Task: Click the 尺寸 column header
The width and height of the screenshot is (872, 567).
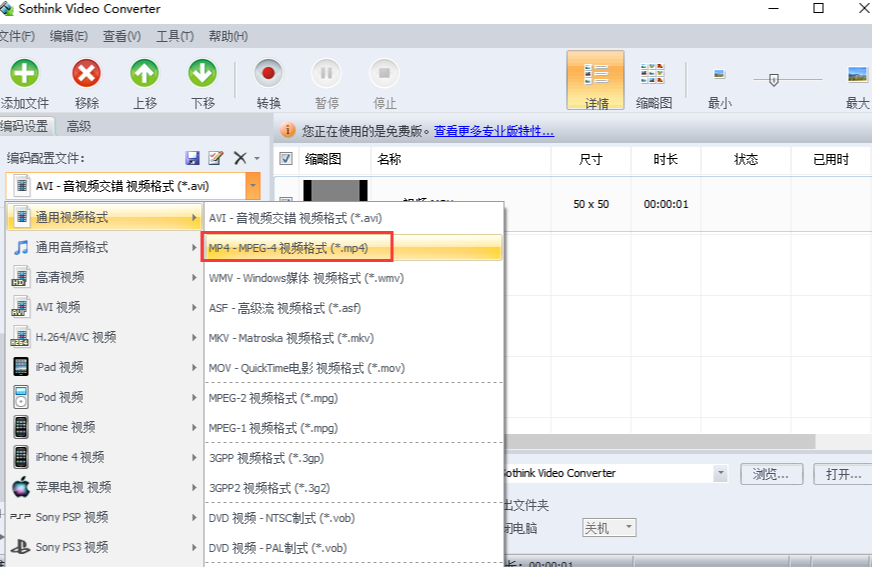Action: [591, 160]
